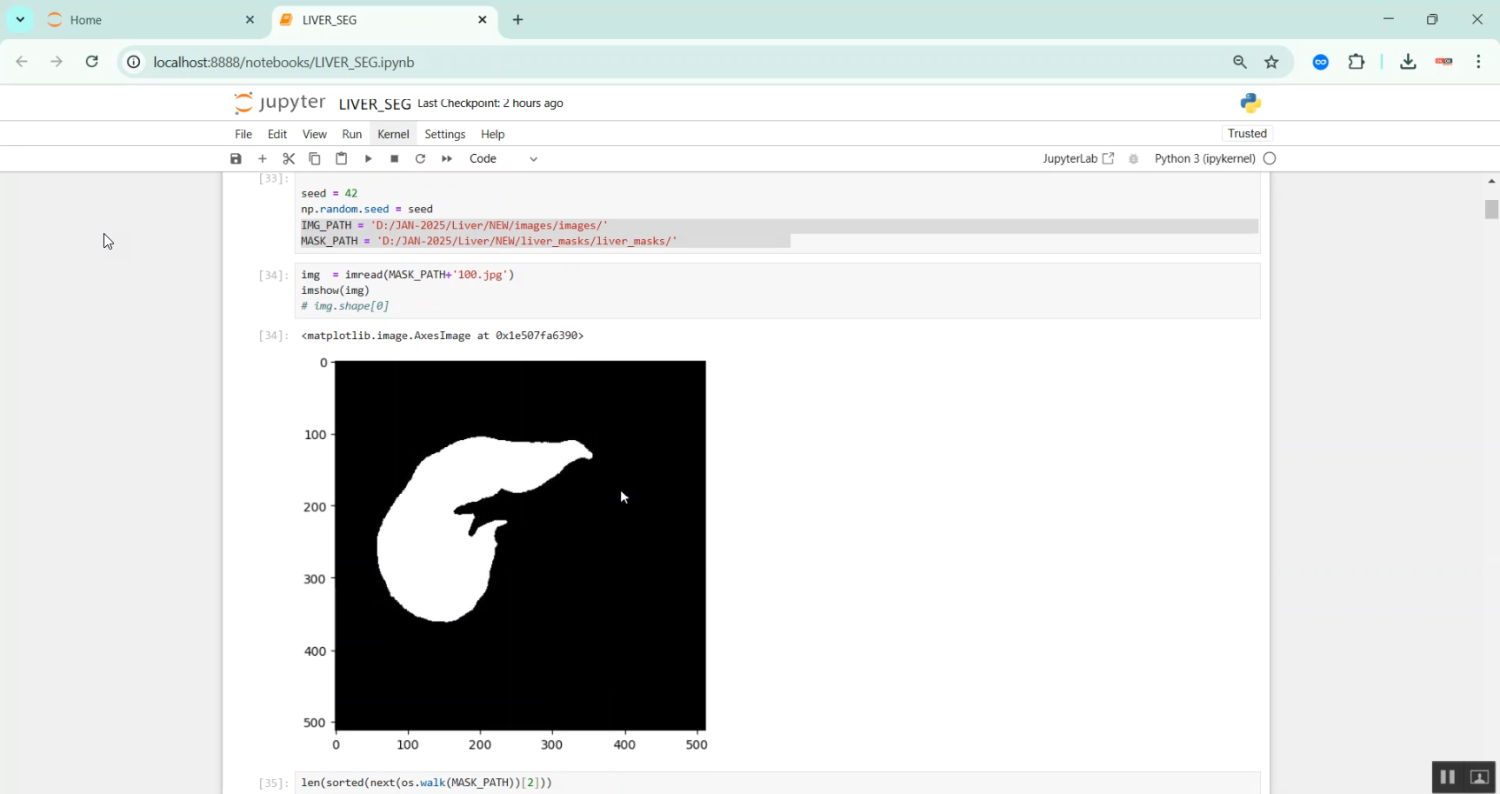Interrupt the kernel with the stop icon
This screenshot has width=1500, height=794.
click(x=394, y=159)
